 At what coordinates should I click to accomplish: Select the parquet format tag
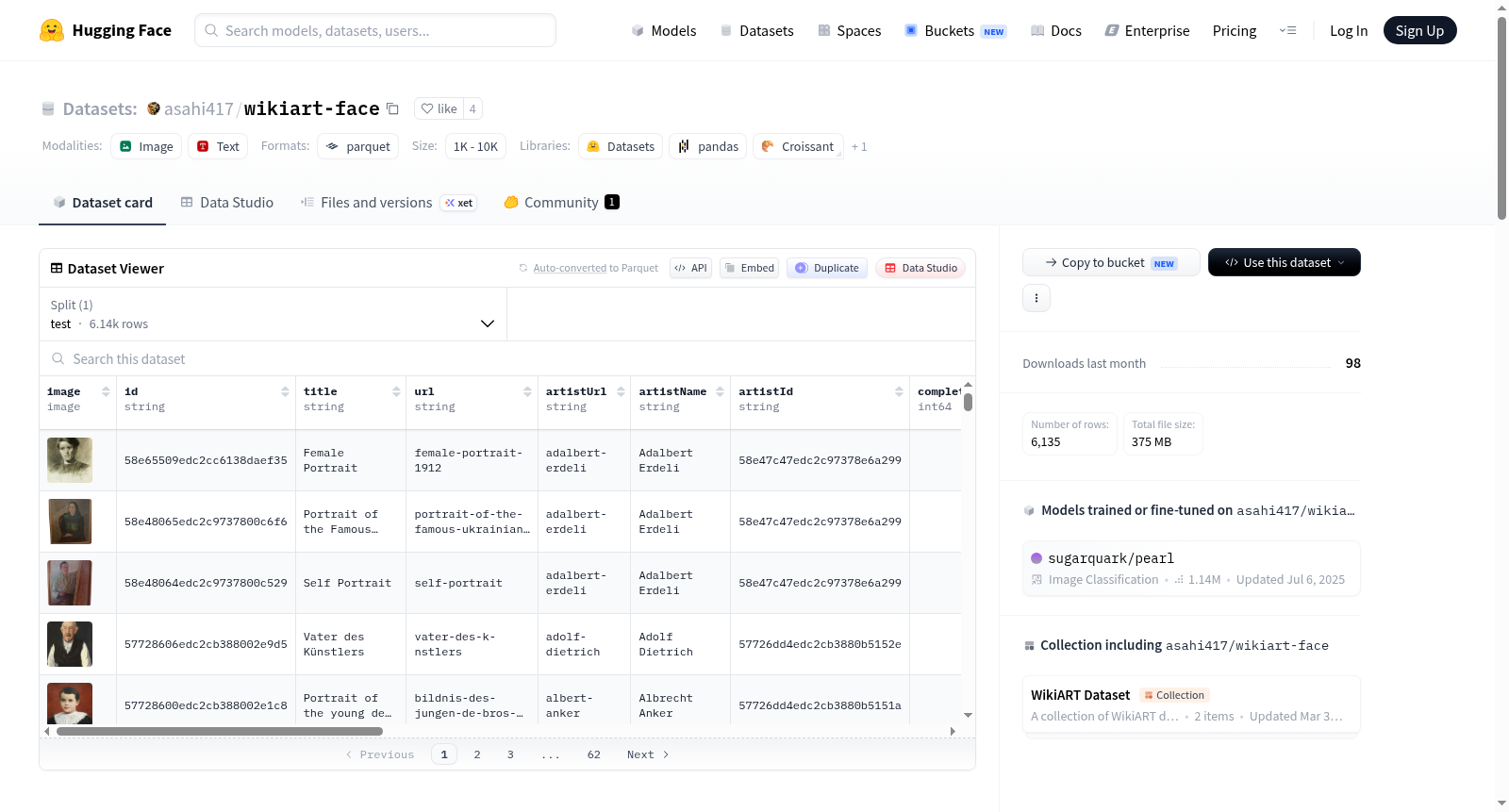coord(357,146)
